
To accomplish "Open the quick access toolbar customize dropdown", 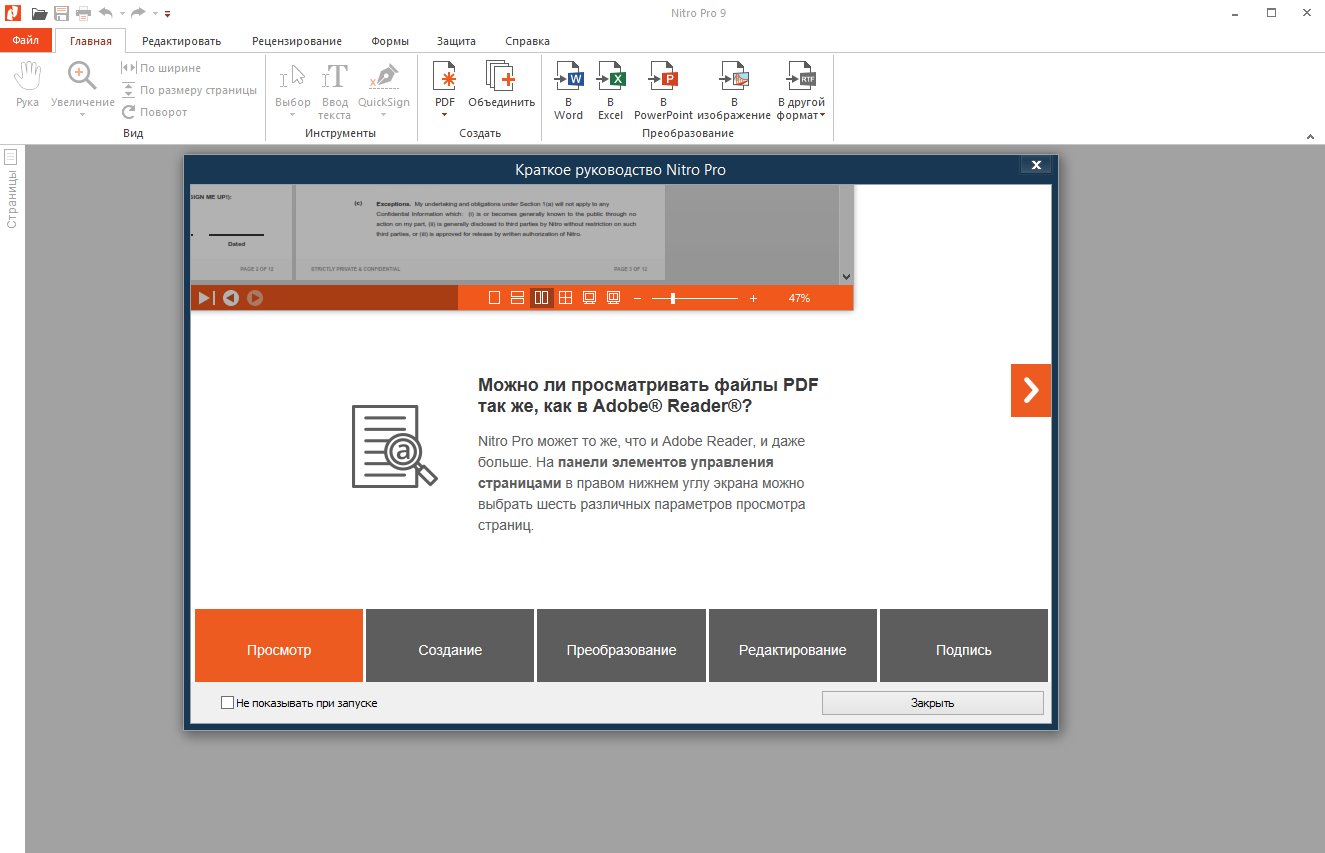I will [x=167, y=14].
